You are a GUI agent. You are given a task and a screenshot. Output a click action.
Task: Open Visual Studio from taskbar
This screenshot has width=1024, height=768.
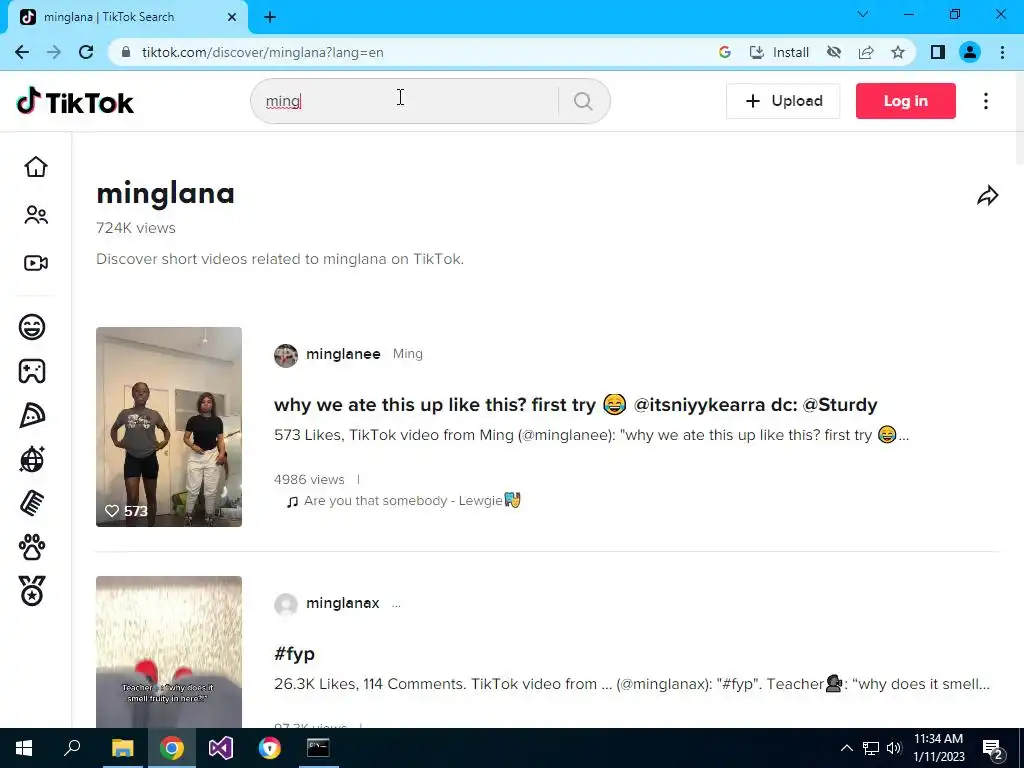pos(220,748)
